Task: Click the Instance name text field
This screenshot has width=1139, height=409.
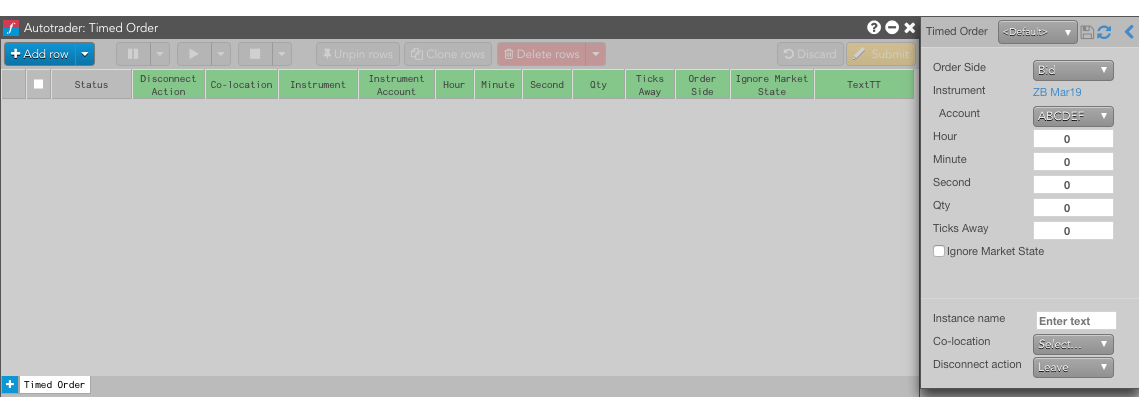Action: 1076,320
